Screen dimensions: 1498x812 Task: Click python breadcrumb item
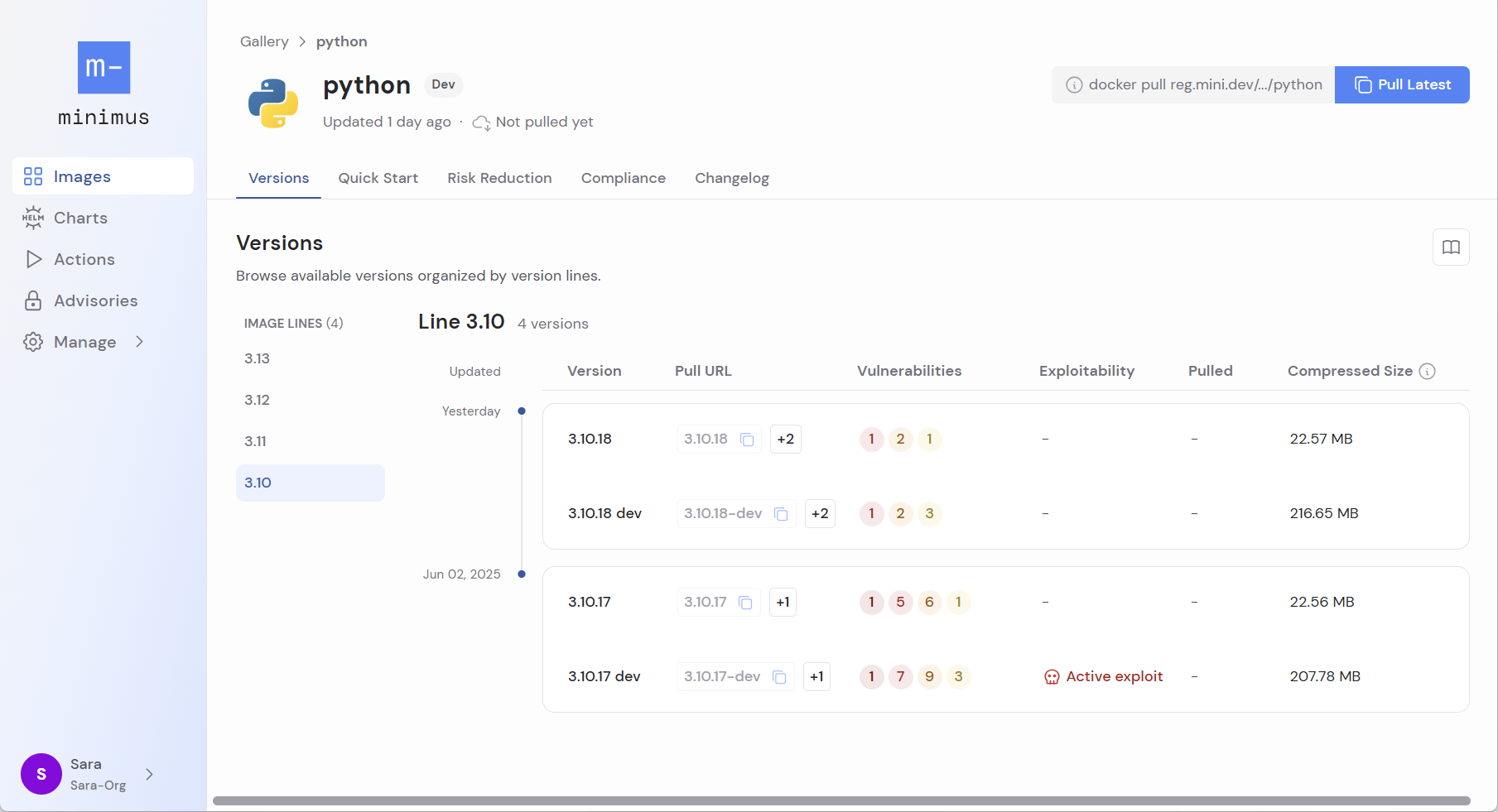(342, 41)
